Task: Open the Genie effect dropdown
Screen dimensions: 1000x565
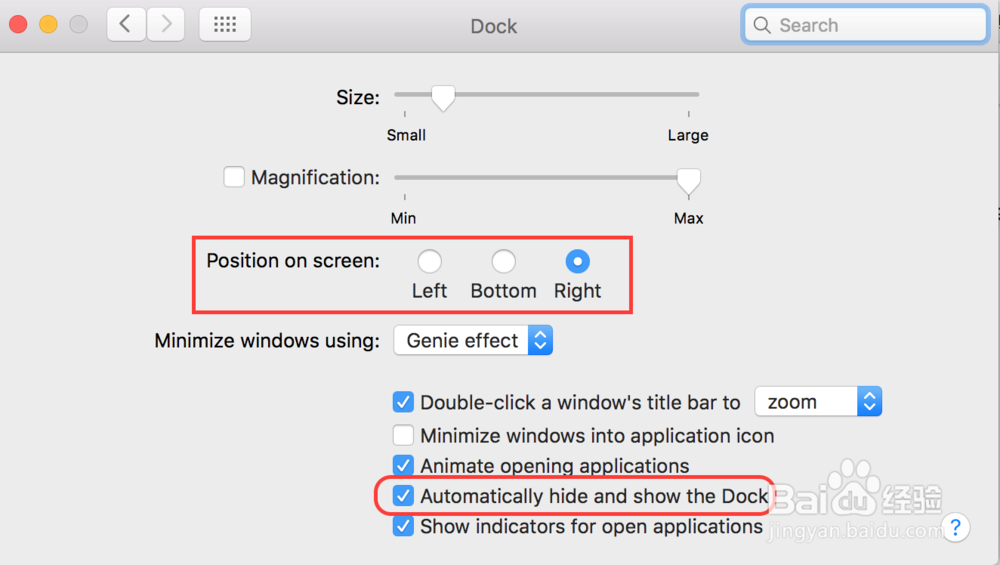Action: [x=473, y=340]
